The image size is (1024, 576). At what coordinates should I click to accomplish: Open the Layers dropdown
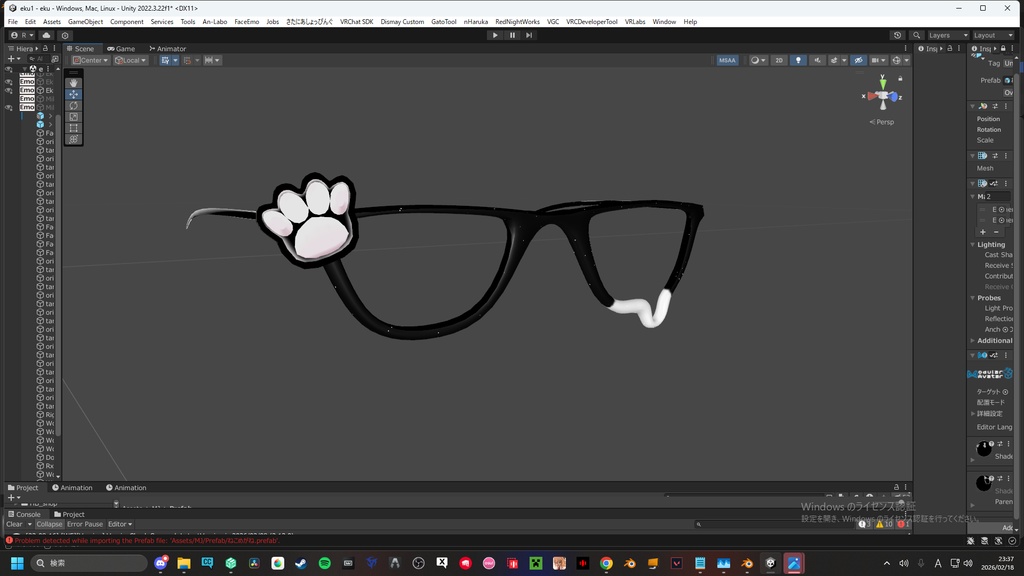click(x=947, y=35)
